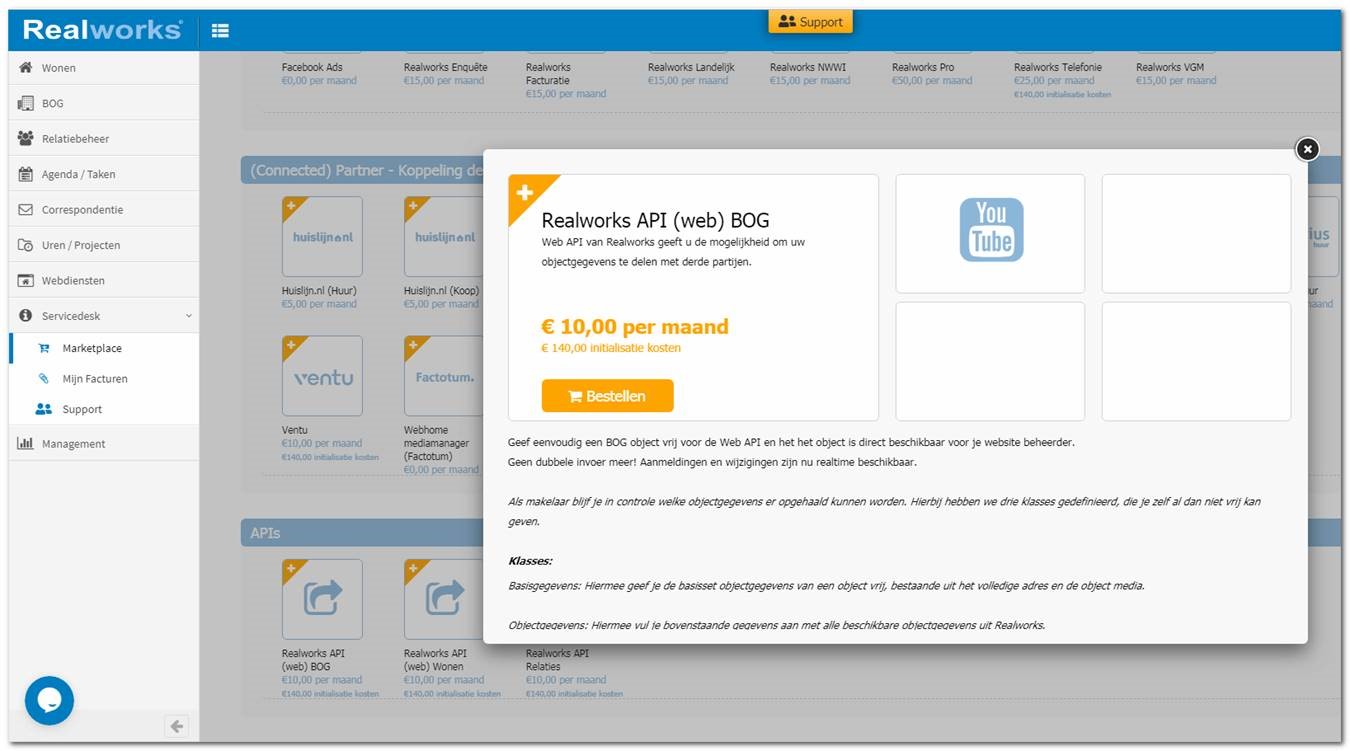Open Realworks API (web) Wonen tile icon
The height and width of the screenshot is (751, 1350).
click(444, 600)
